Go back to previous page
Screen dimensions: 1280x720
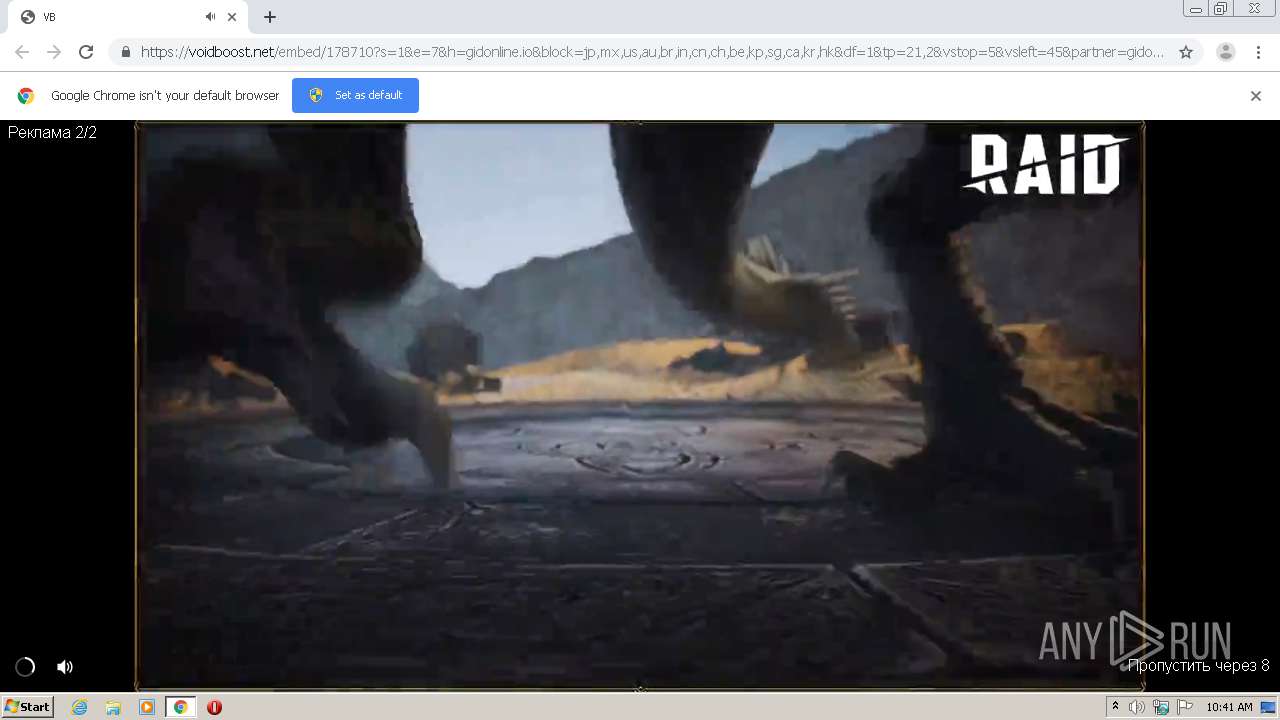[x=22, y=52]
